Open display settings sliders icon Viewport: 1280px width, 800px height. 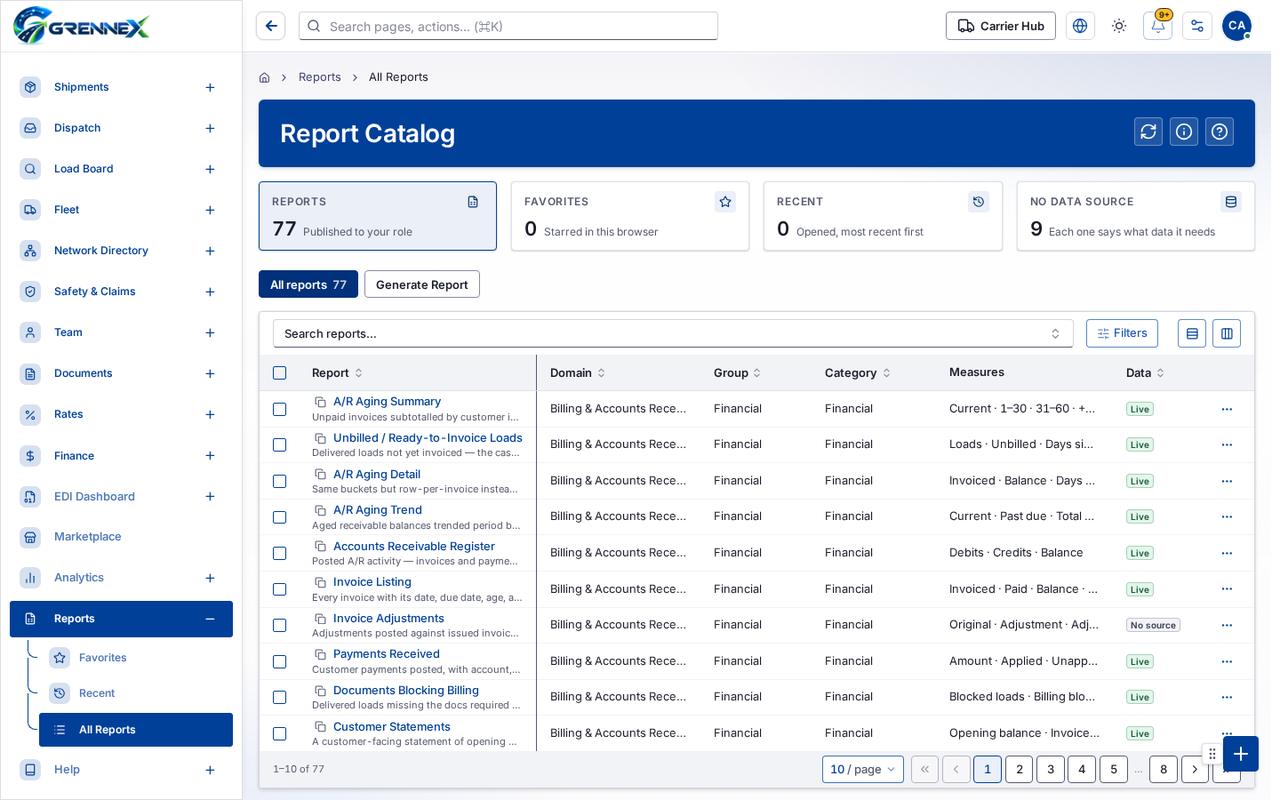tap(1197, 26)
